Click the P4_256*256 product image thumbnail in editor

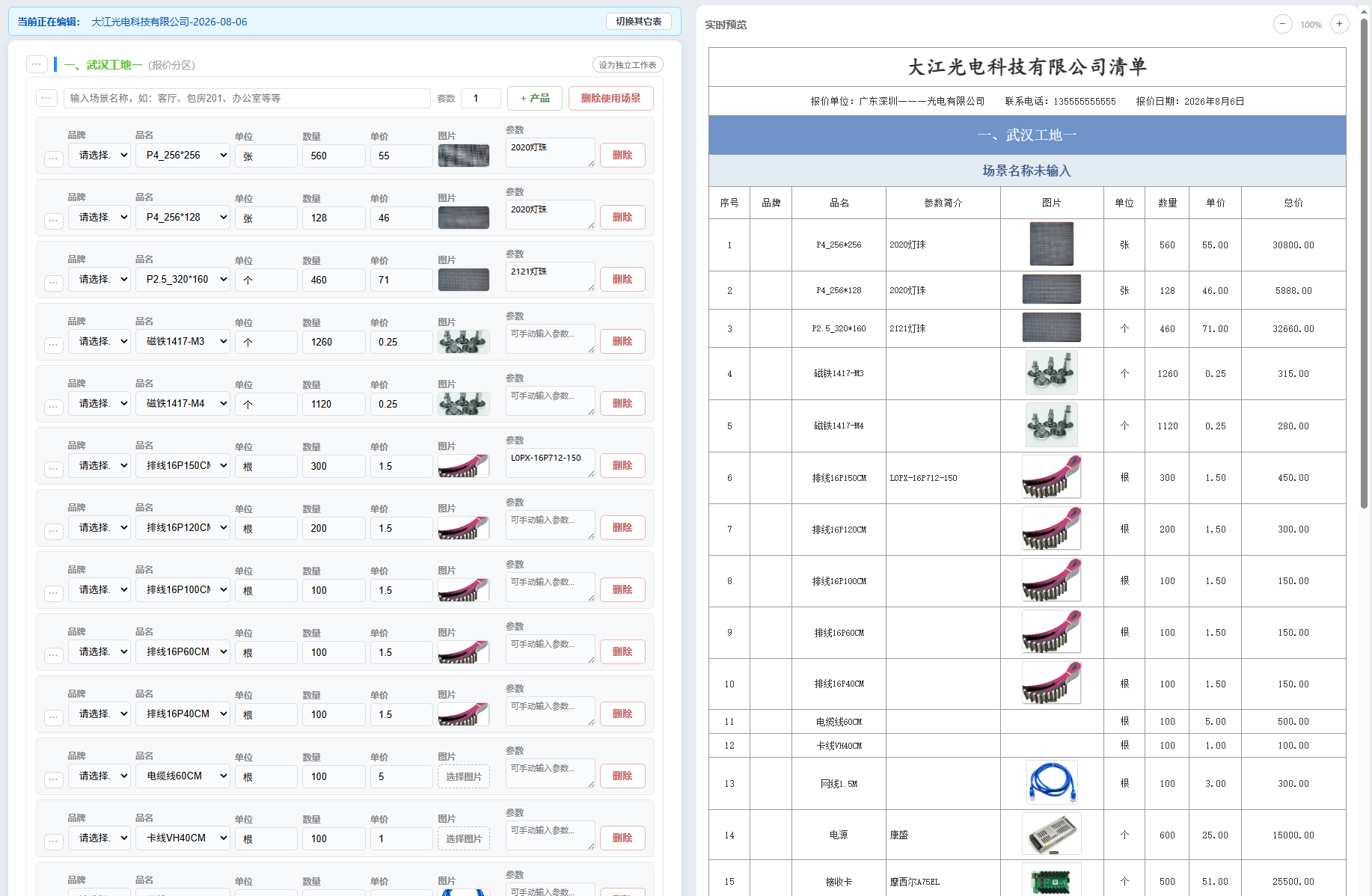(x=464, y=156)
